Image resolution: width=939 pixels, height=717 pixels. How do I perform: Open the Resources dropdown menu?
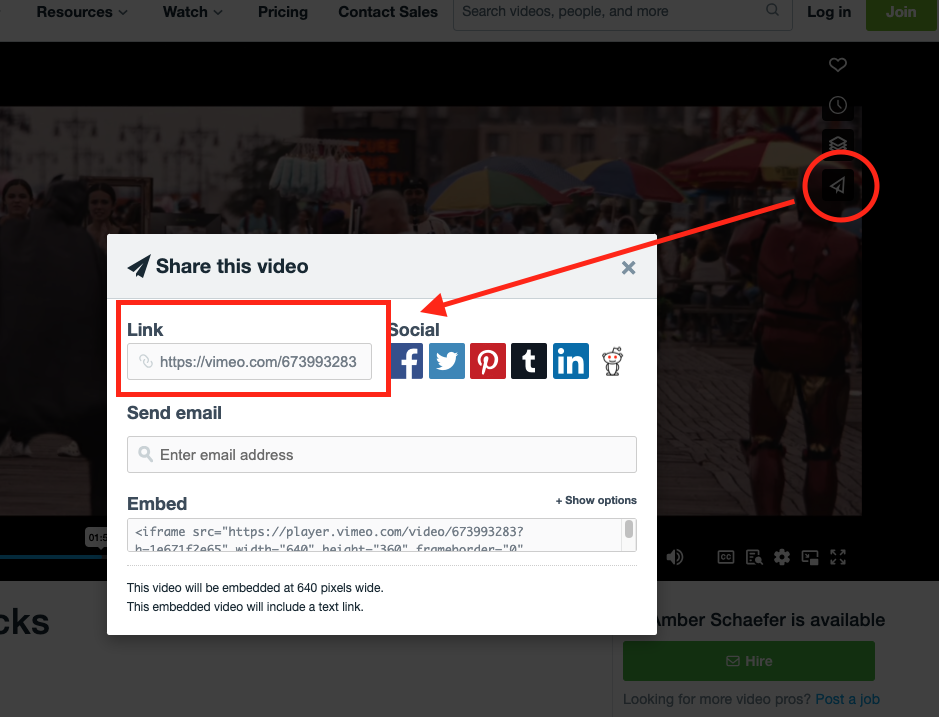click(x=82, y=12)
